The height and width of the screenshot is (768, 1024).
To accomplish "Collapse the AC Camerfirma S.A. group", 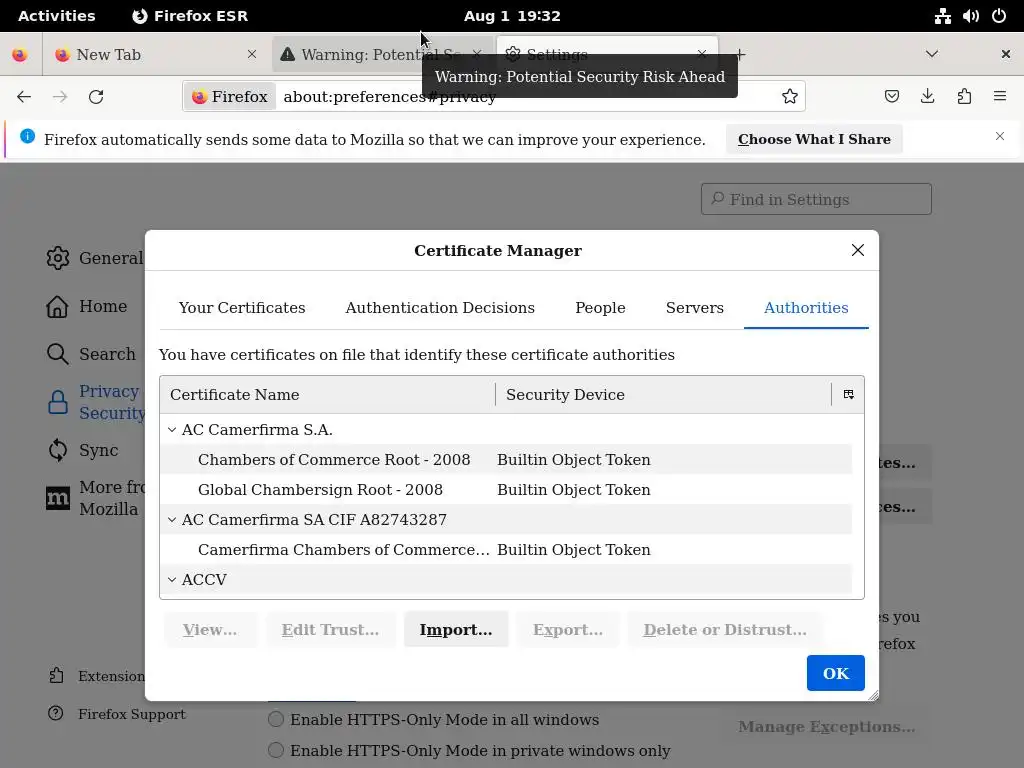I will pyautogui.click(x=172, y=430).
